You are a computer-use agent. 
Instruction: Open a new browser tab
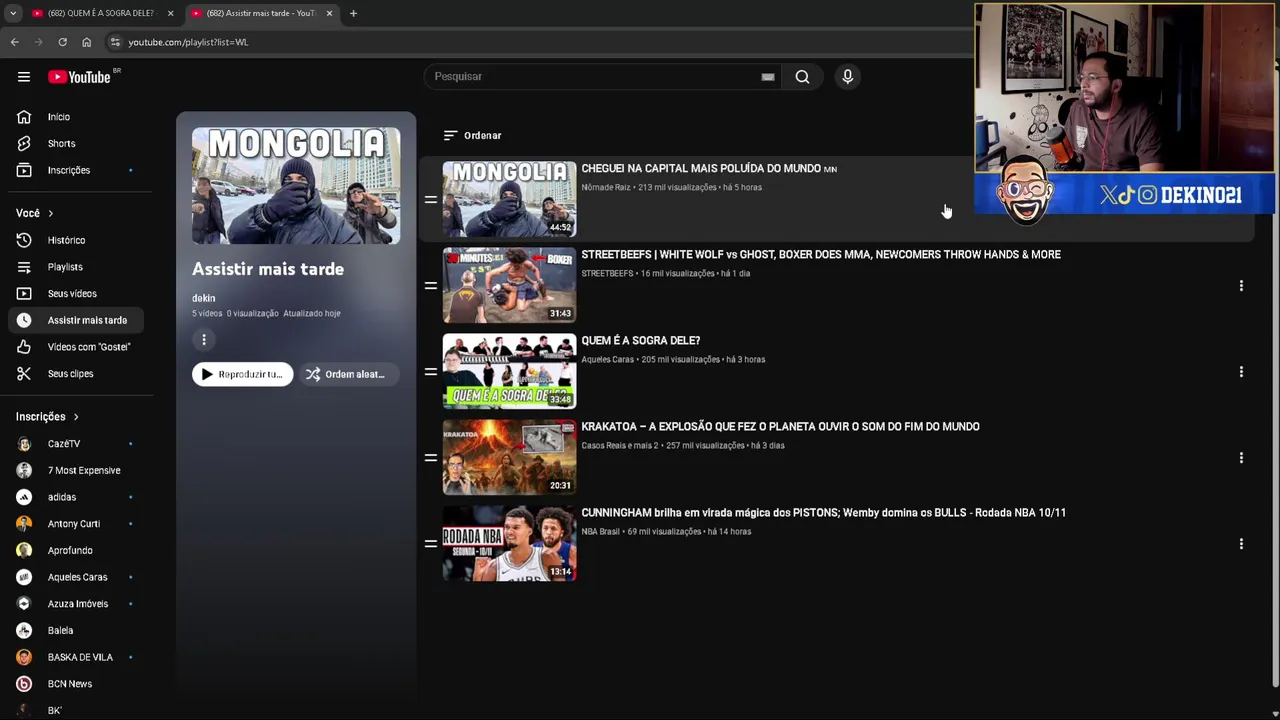point(353,13)
